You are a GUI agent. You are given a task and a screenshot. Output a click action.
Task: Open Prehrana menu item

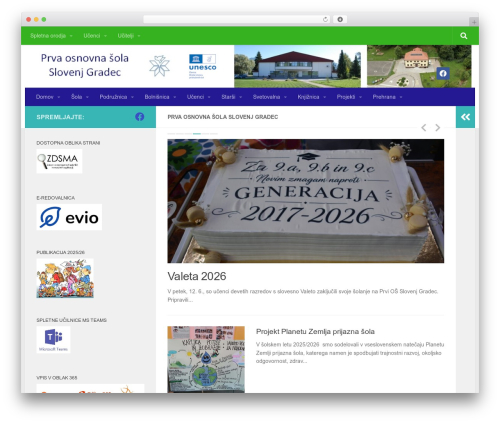pos(387,97)
